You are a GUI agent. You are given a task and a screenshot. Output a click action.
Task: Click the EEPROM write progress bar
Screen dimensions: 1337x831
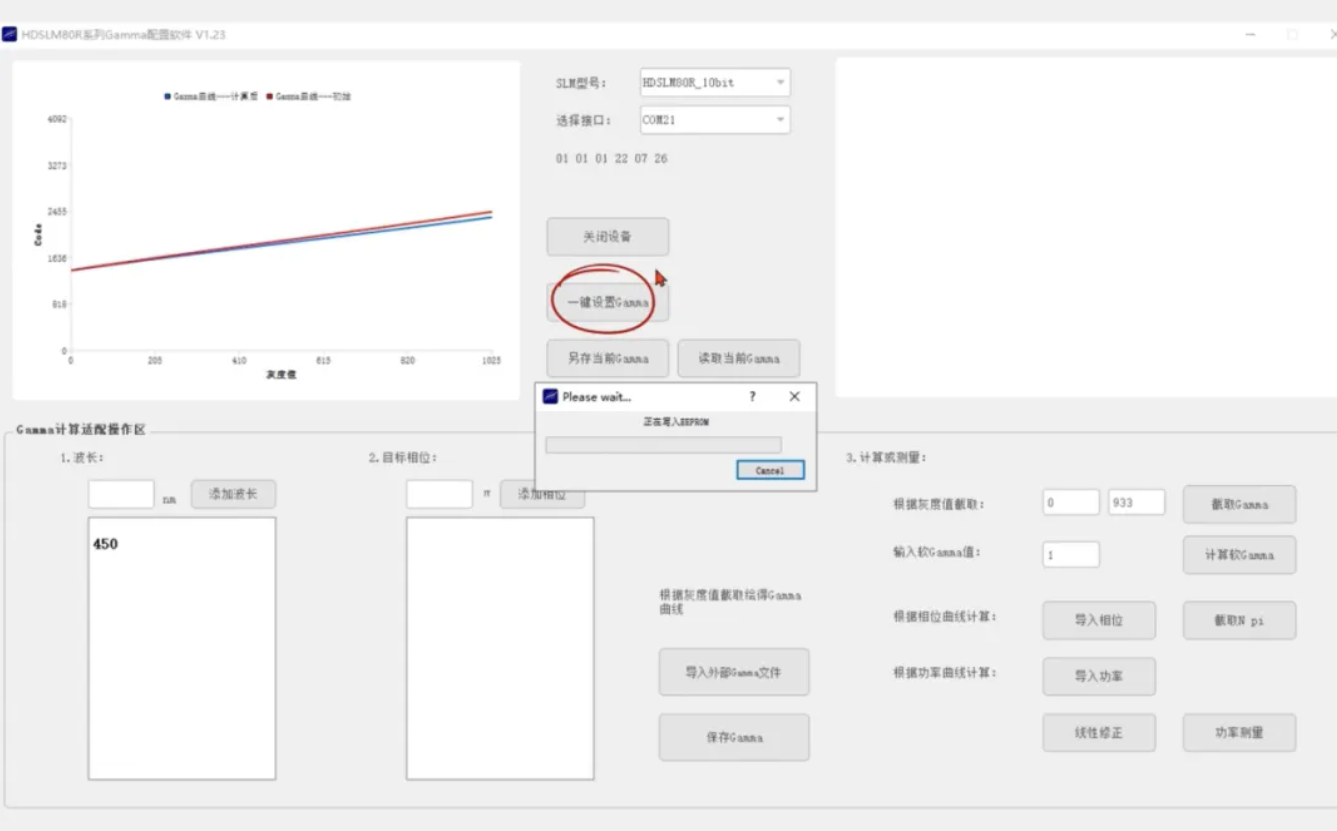(663, 445)
